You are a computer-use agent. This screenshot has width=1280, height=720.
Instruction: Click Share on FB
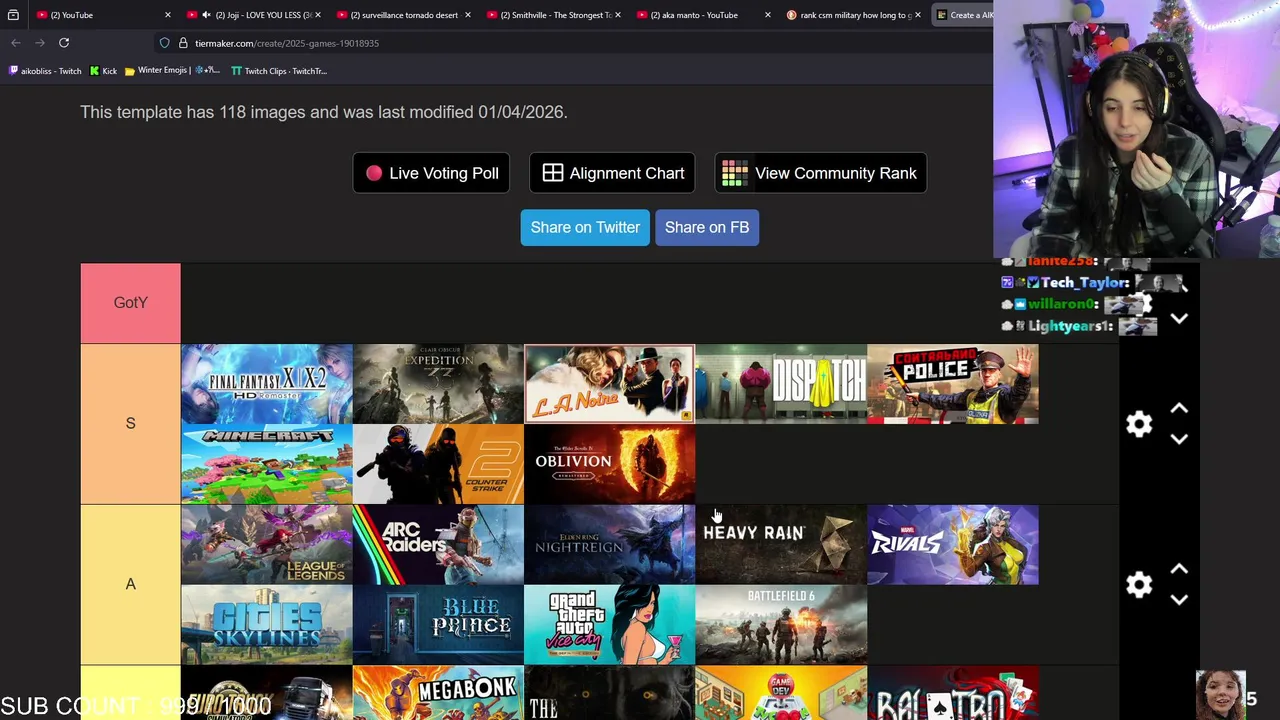707,227
